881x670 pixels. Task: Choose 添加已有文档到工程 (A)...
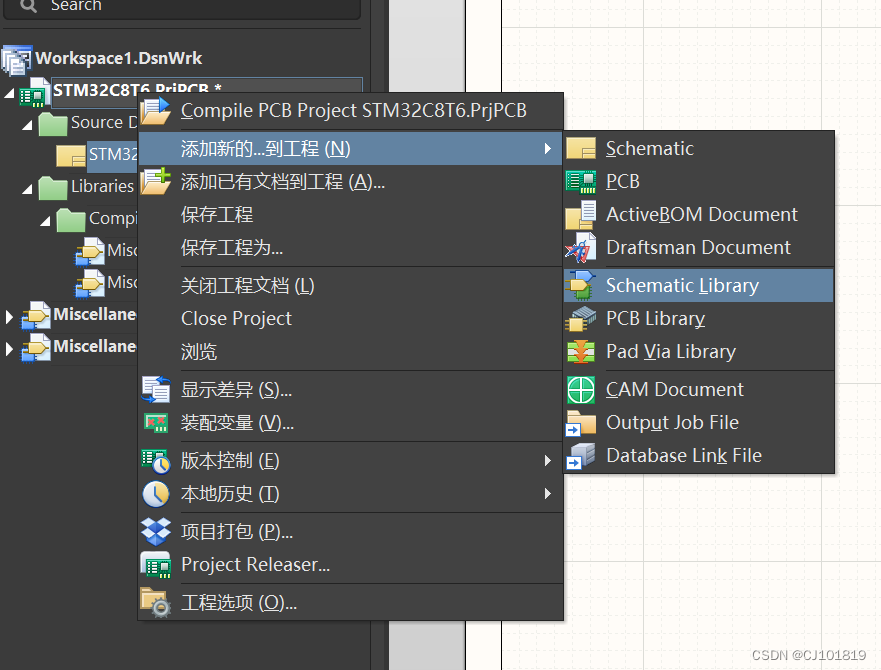coord(351,182)
